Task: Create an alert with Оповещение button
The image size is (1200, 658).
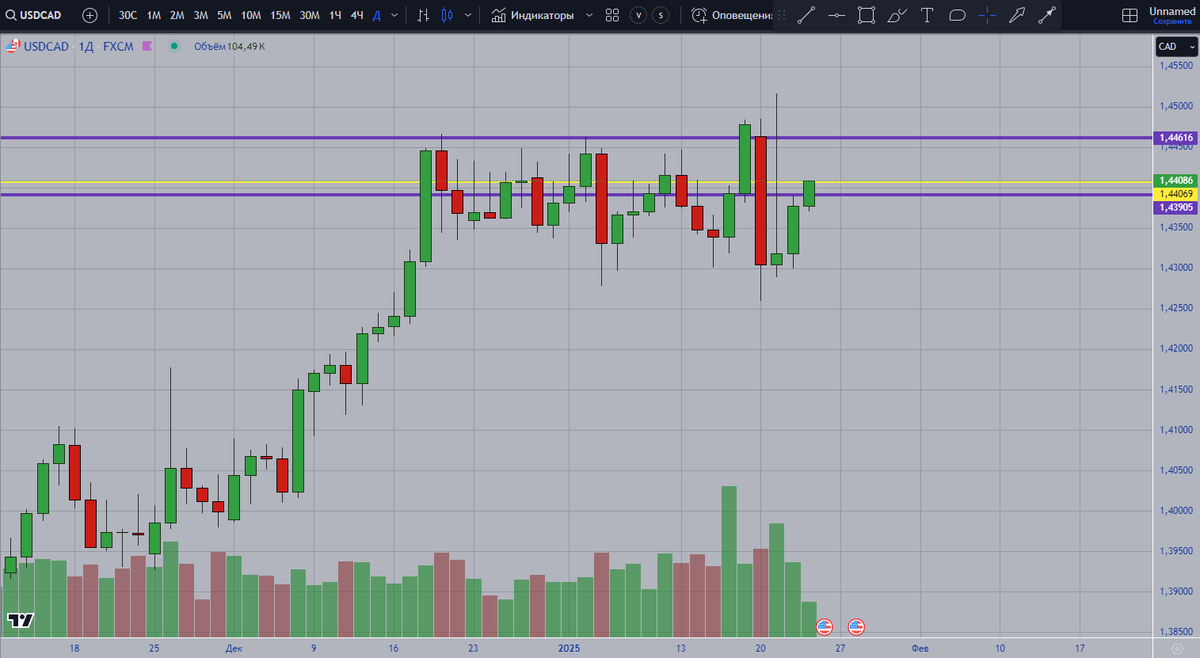Action: [x=733, y=15]
